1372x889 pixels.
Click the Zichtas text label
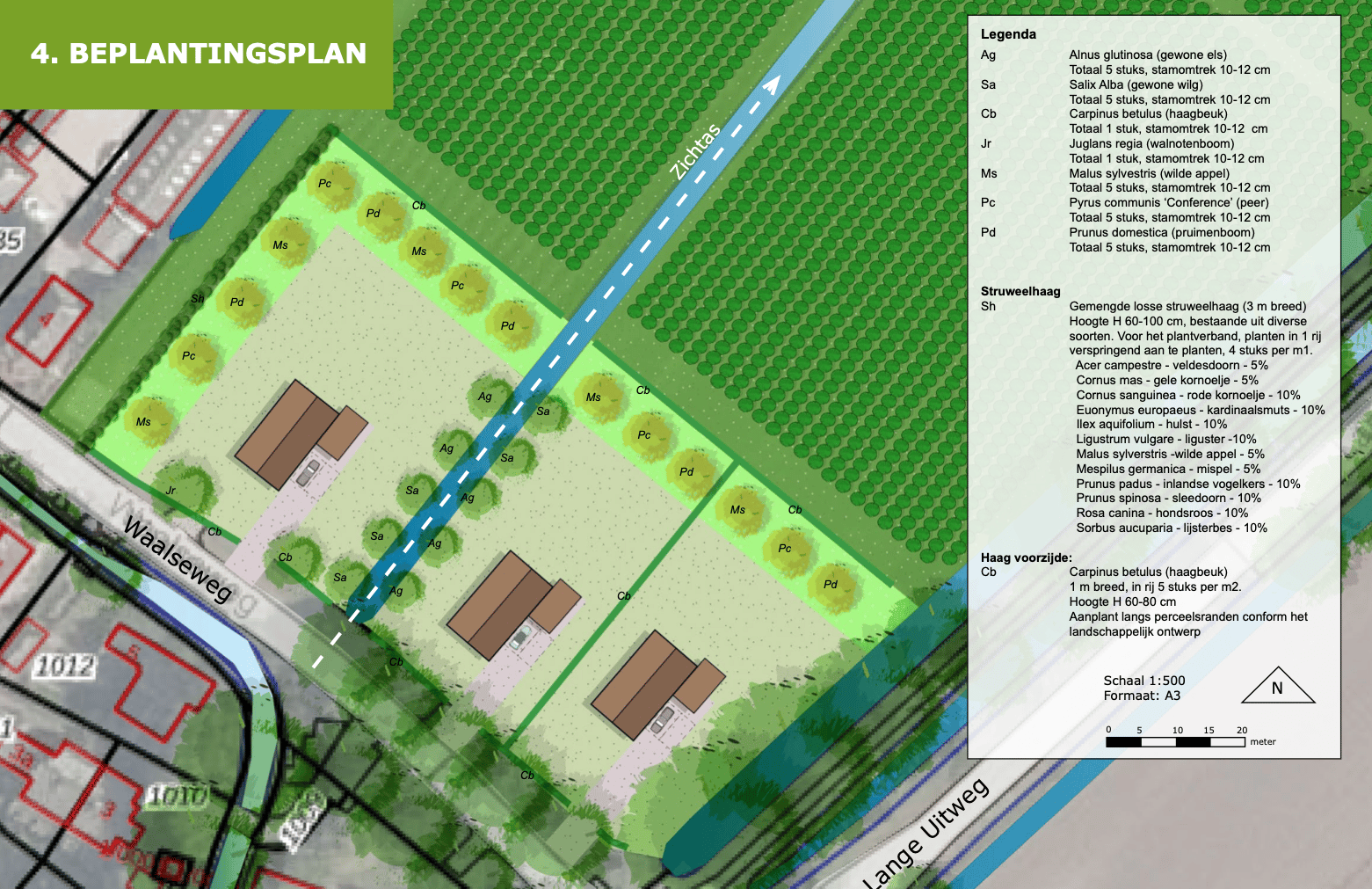point(694,151)
